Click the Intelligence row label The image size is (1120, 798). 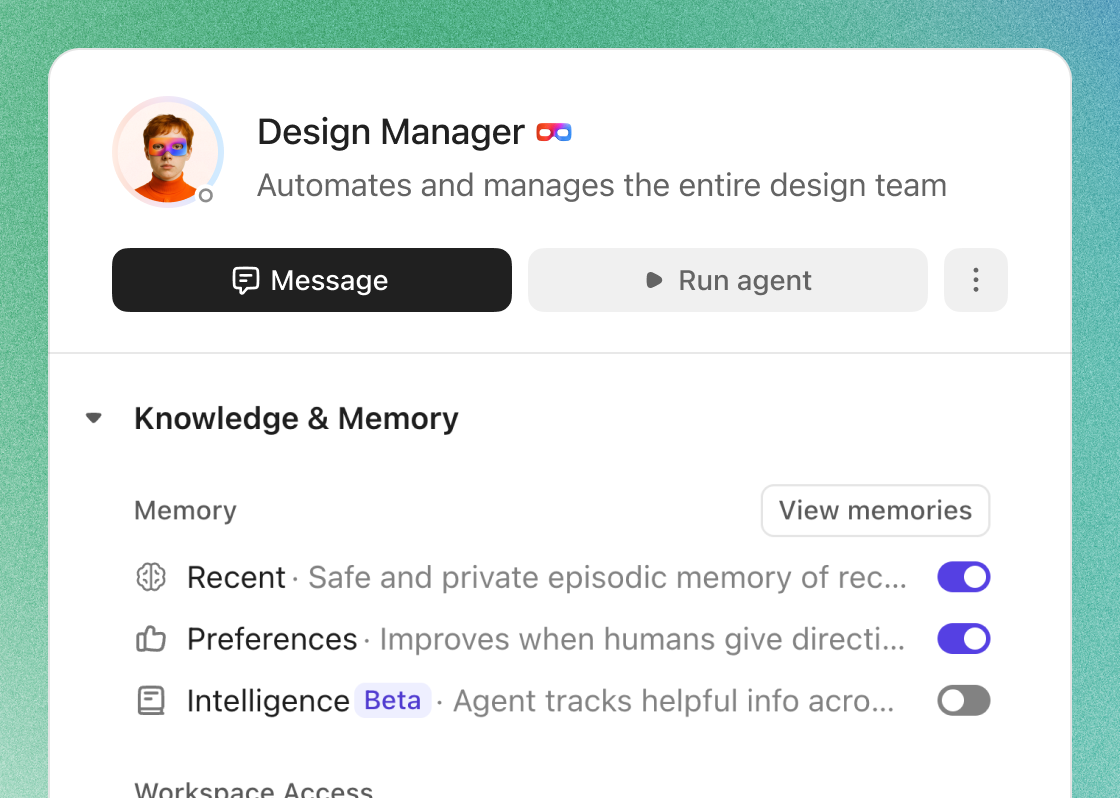pos(267,701)
